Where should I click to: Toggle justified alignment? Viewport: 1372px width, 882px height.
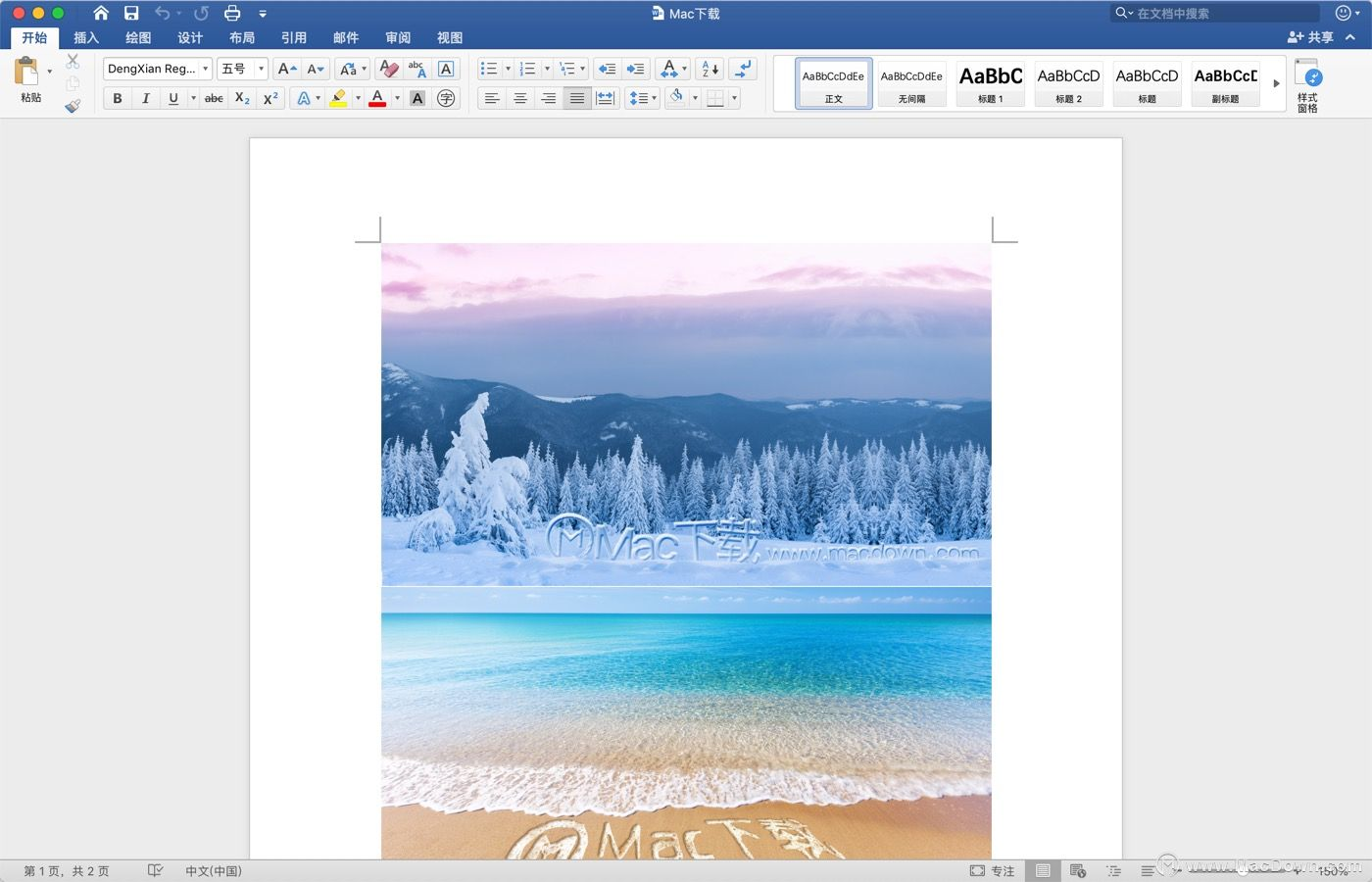coord(577,98)
